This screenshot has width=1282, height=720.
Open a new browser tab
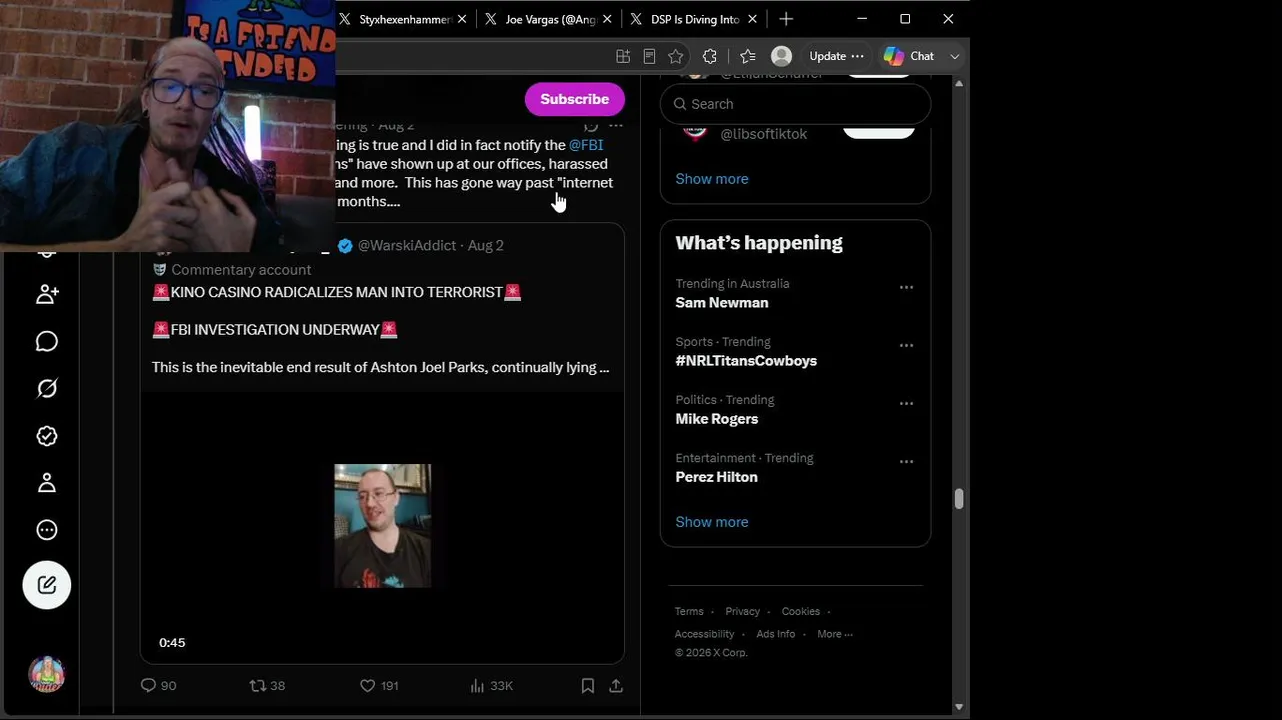(786, 19)
